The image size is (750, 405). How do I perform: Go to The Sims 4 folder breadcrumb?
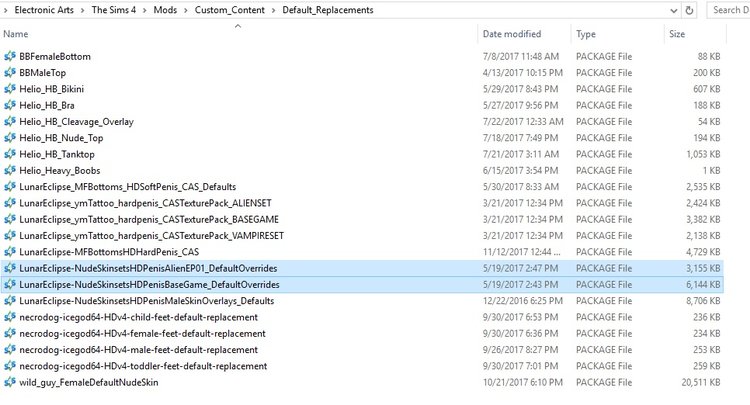coord(114,10)
